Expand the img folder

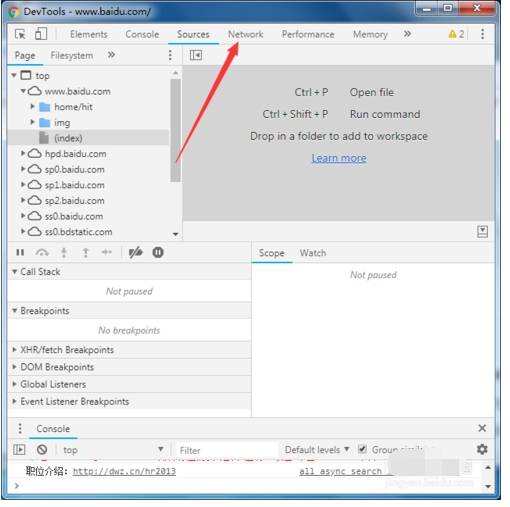(x=32, y=122)
